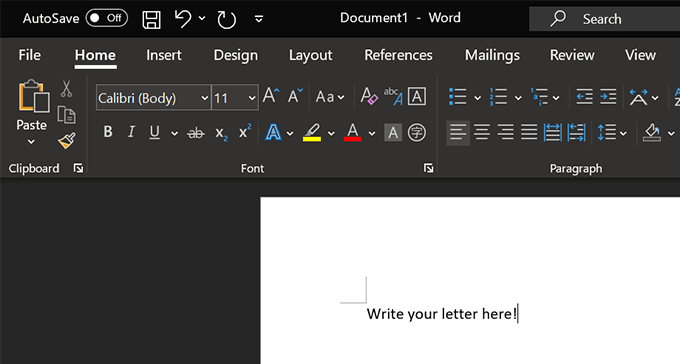Open the Mailings tab
680x364 pixels.
[492, 55]
